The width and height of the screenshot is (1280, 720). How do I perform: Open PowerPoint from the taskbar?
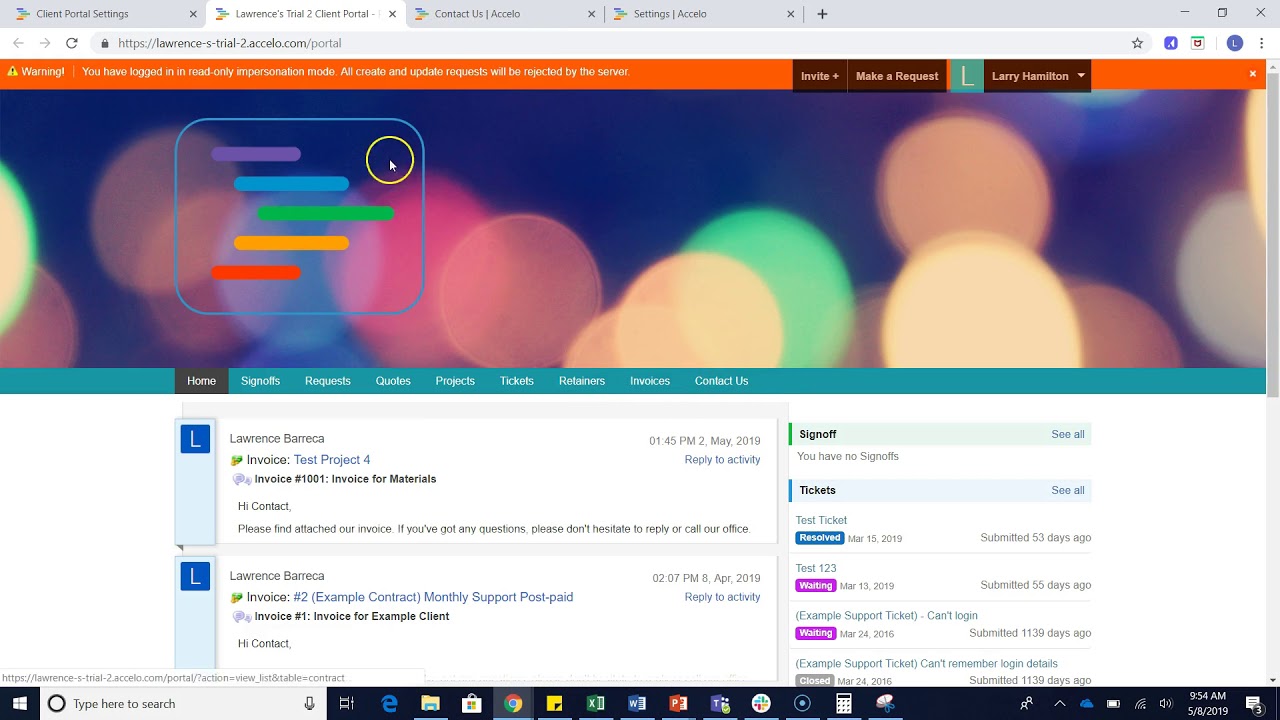pos(678,704)
